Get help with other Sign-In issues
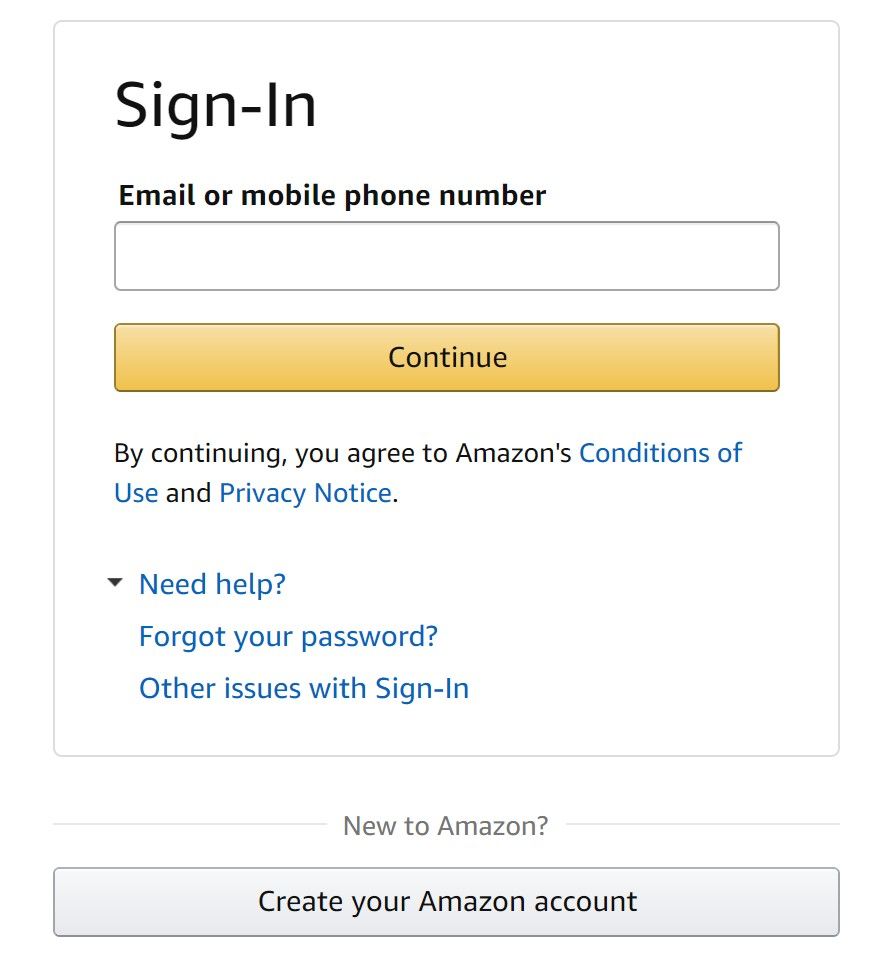This screenshot has height=960, width=888. click(303, 688)
